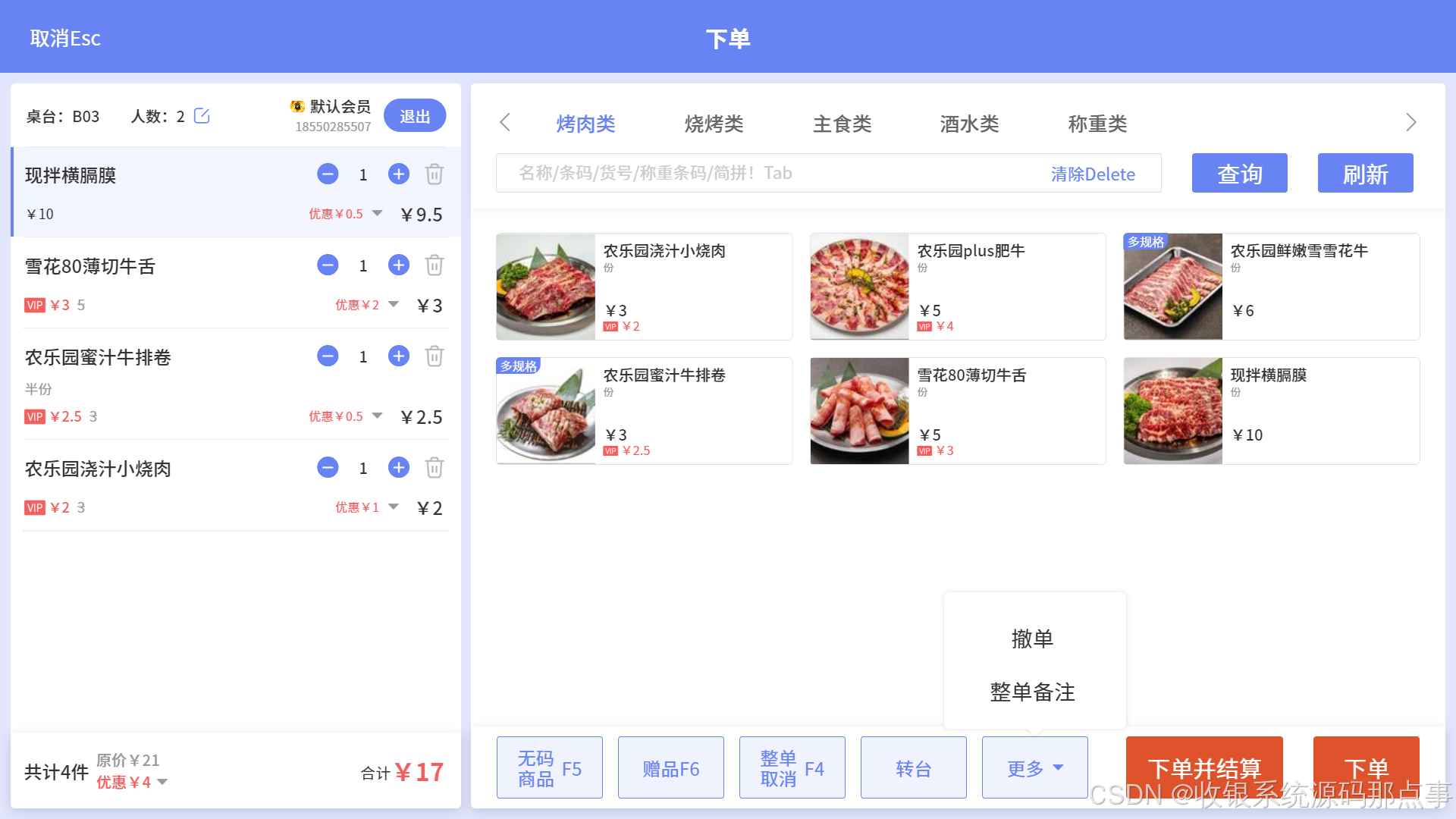
Task: Click the delete/trash icon for 现拌横膈膜
Action: click(435, 174)
